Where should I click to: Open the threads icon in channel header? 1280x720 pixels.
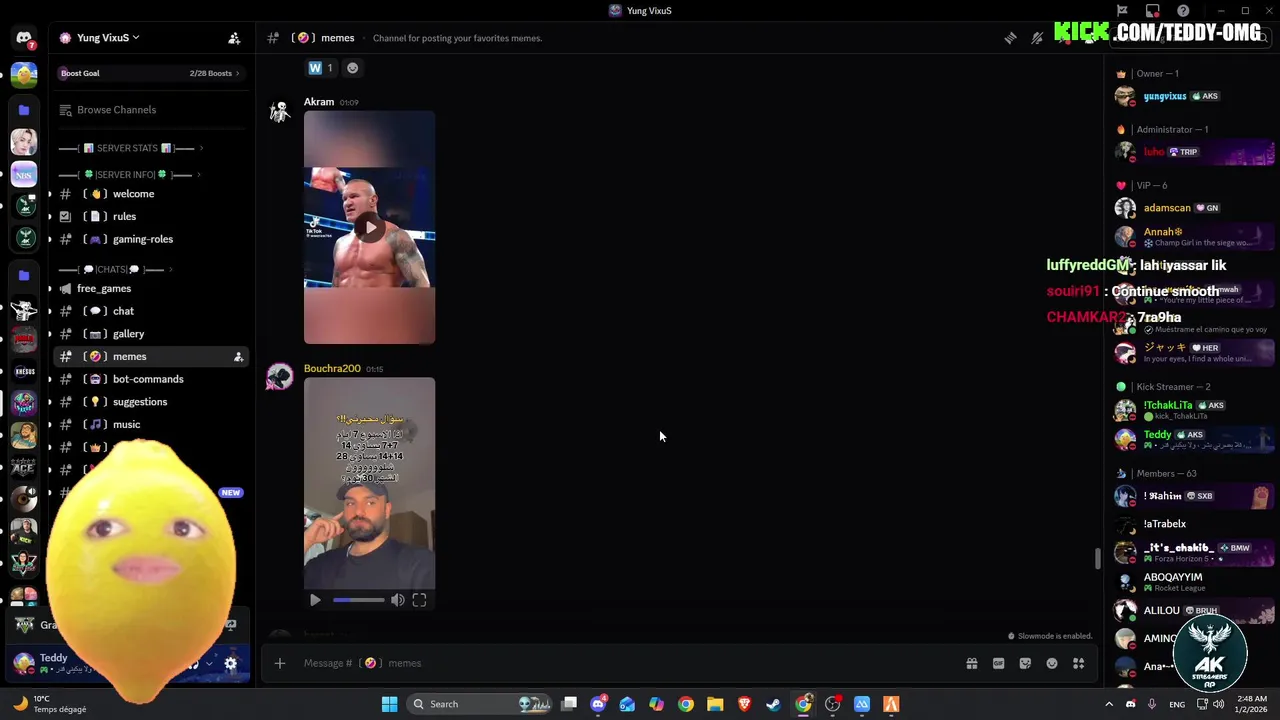pyautogui.click(x=1010, y=38)
